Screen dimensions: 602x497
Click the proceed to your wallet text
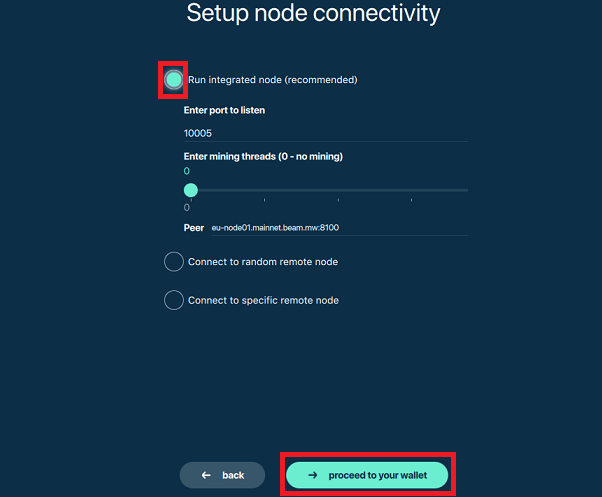[378, 475]
